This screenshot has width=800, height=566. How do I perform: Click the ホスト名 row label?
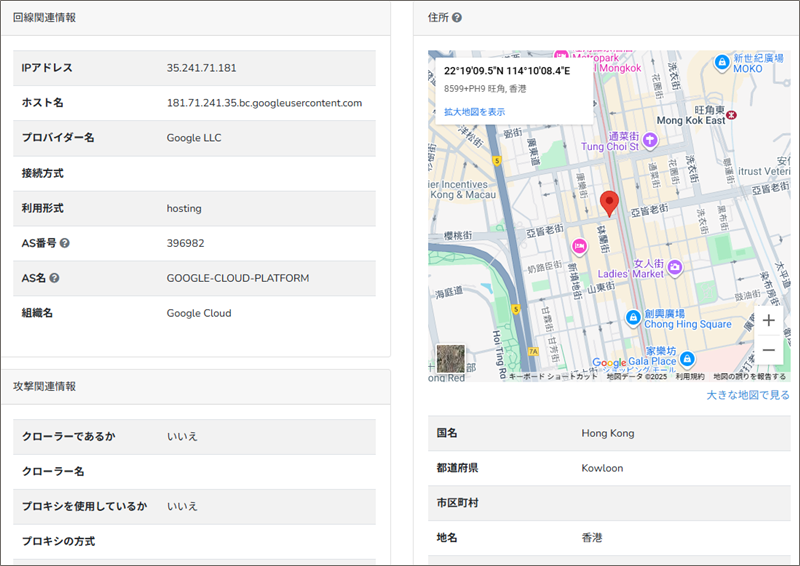[42, 103]
